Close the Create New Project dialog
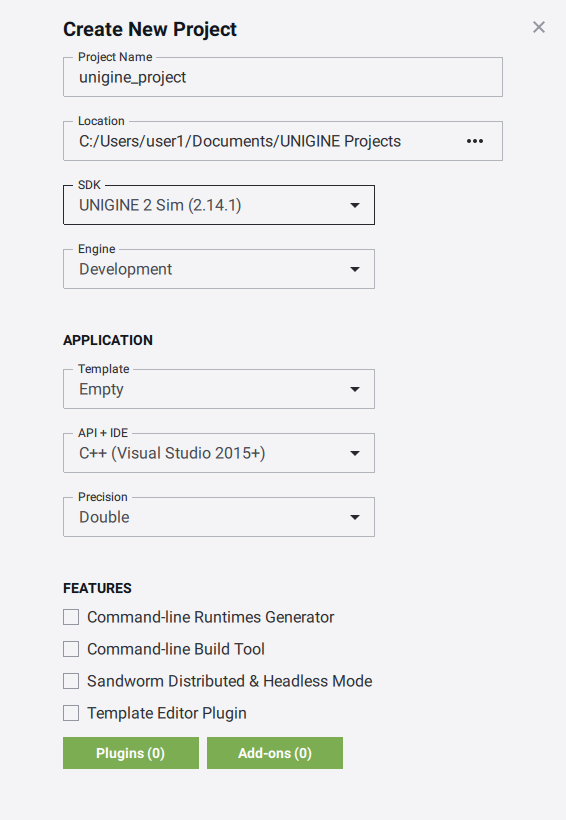Screen dimensions: 566x820 tap(538, 27)
